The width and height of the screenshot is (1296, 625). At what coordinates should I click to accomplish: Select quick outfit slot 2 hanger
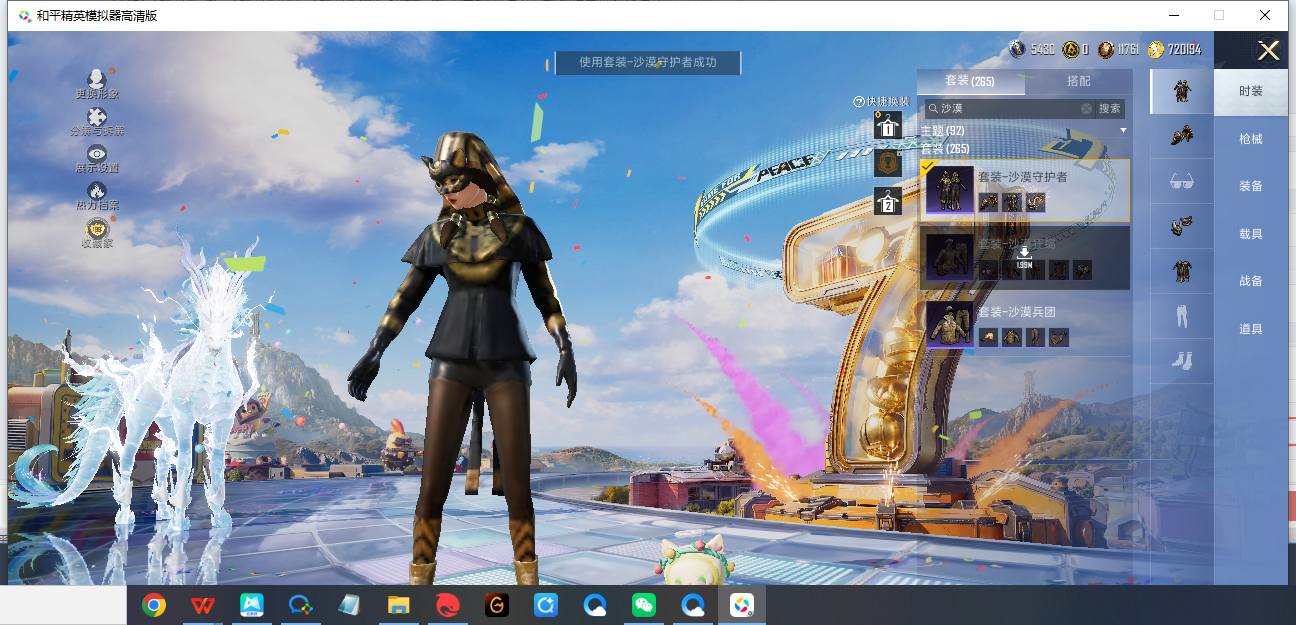coord(887,201)
